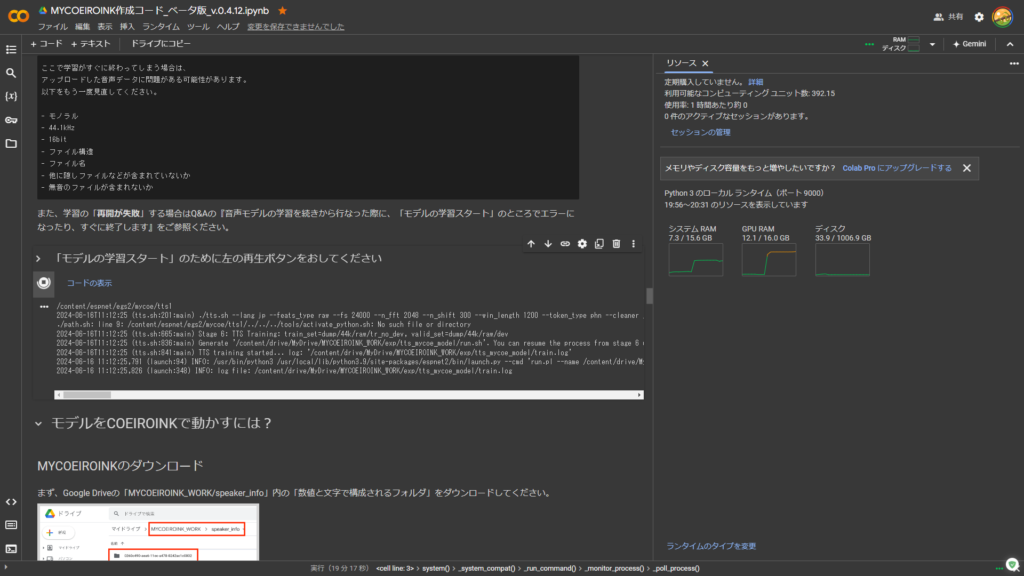Click the green check status icon
Screen dimensions: 1024x576
(x=1012, y=565)
